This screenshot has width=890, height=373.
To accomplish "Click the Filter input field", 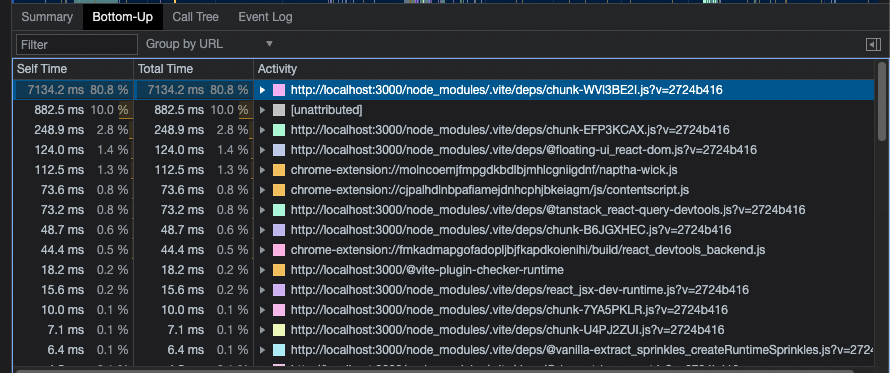I will (x=77, y=44).
